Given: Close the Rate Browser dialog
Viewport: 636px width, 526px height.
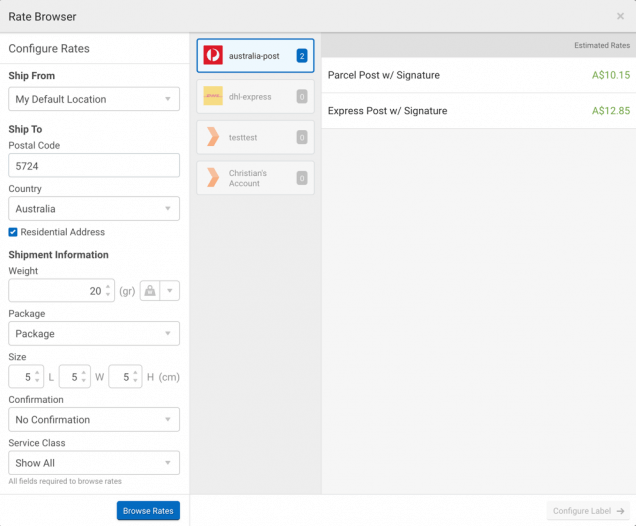Looking at the screenshot, I should 620,16.
